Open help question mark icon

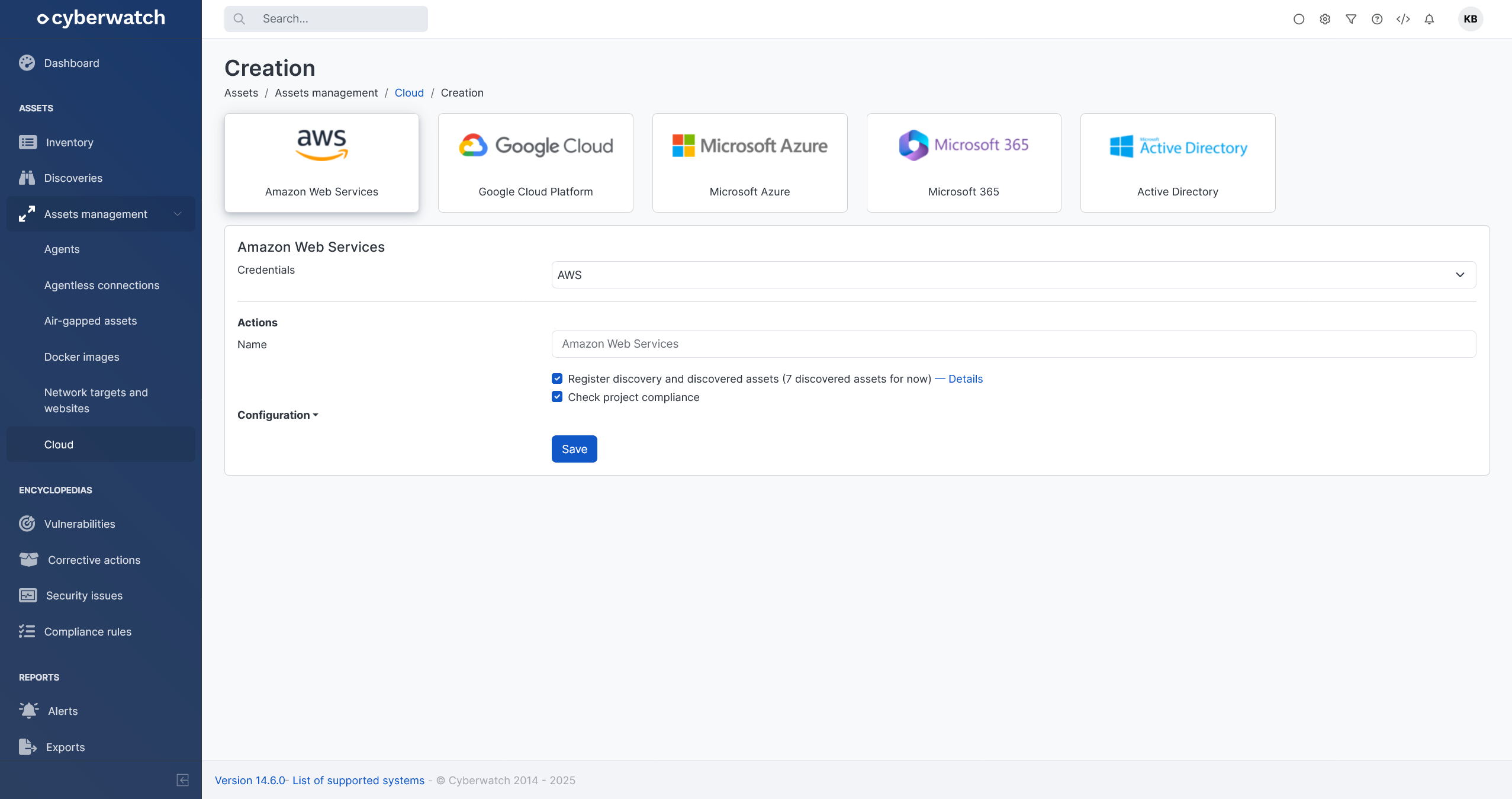(1377, 19)
